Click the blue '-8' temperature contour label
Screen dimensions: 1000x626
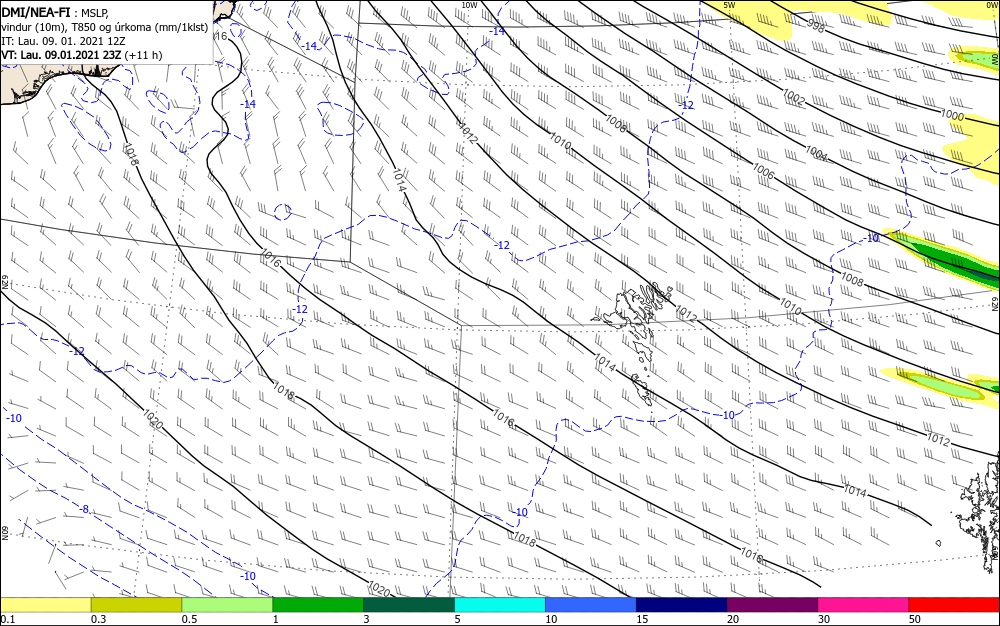(84, 509)
